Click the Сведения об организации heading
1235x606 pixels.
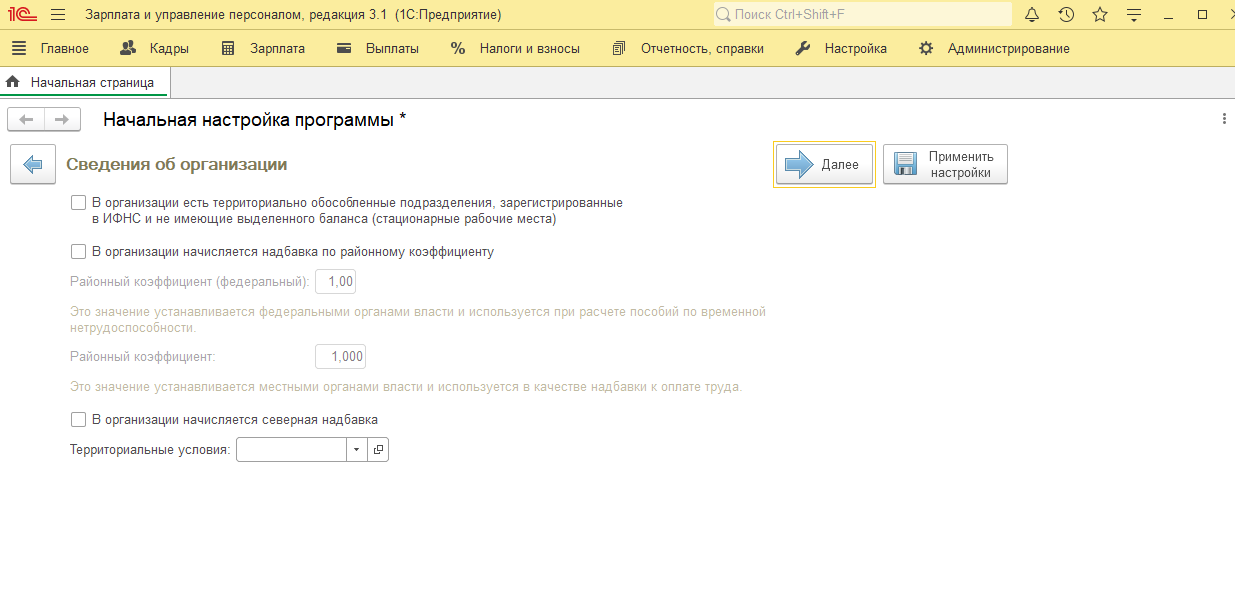[x=177, y=164]
